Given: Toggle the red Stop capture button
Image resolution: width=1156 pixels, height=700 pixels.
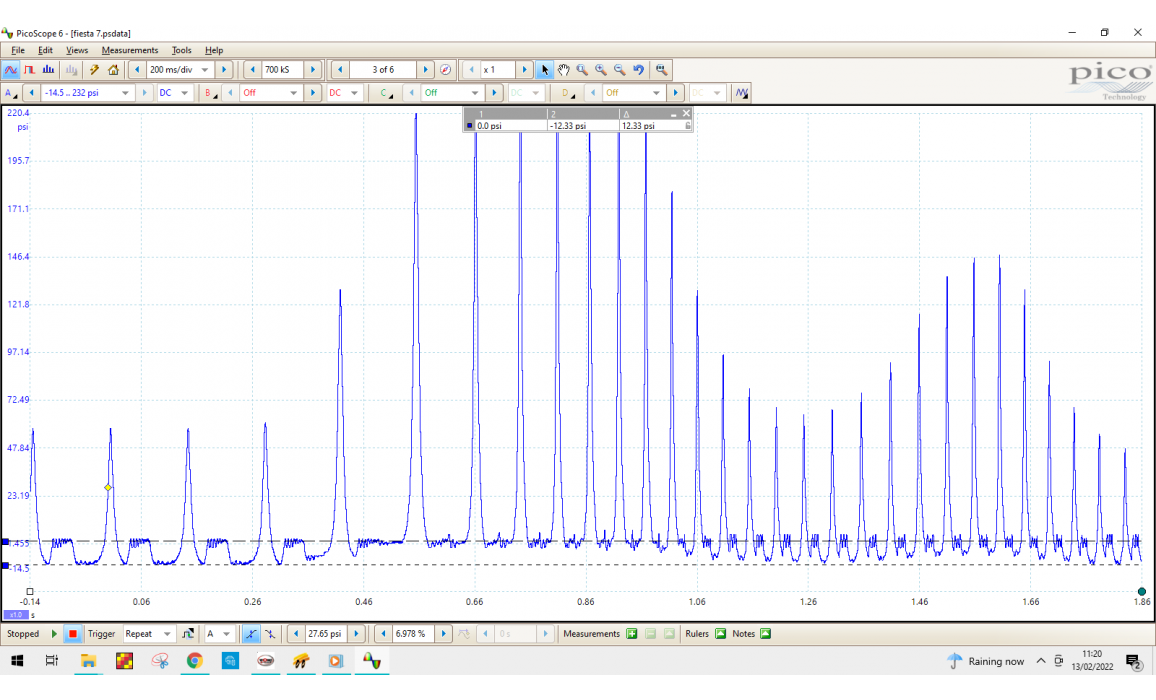Looking at the screenshot, I should (x=72, y=634).
